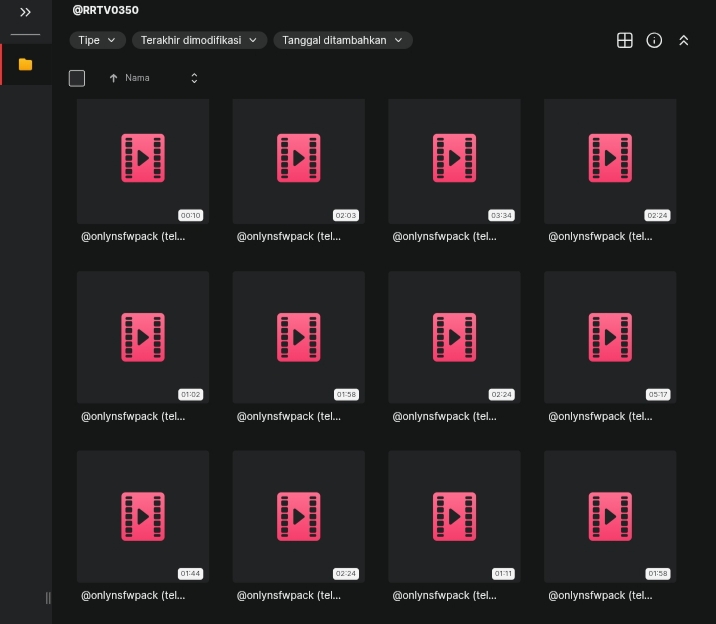716x624 pixels.
Task: Open the video icon with 05:17 duration
Action: click(x=610, y=337)
